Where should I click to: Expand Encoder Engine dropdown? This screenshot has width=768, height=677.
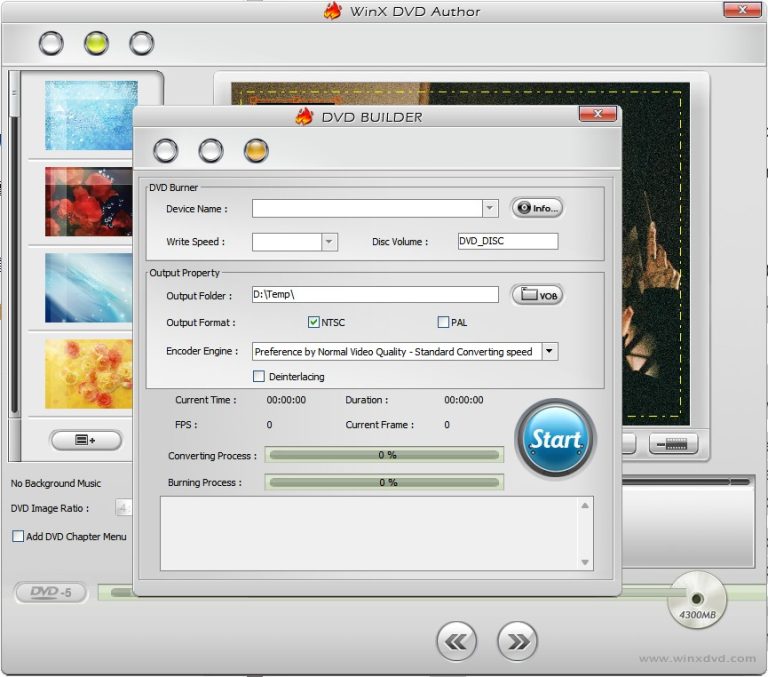(550, 351)
